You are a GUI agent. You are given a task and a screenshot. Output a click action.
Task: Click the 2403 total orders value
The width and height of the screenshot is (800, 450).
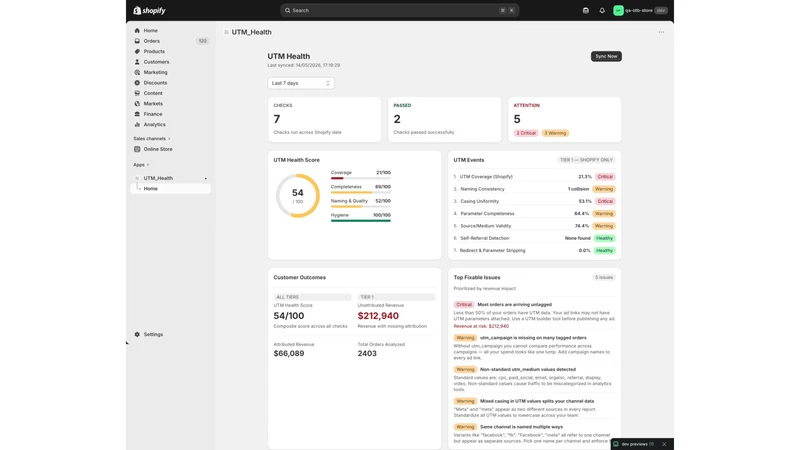coord(367,354)
